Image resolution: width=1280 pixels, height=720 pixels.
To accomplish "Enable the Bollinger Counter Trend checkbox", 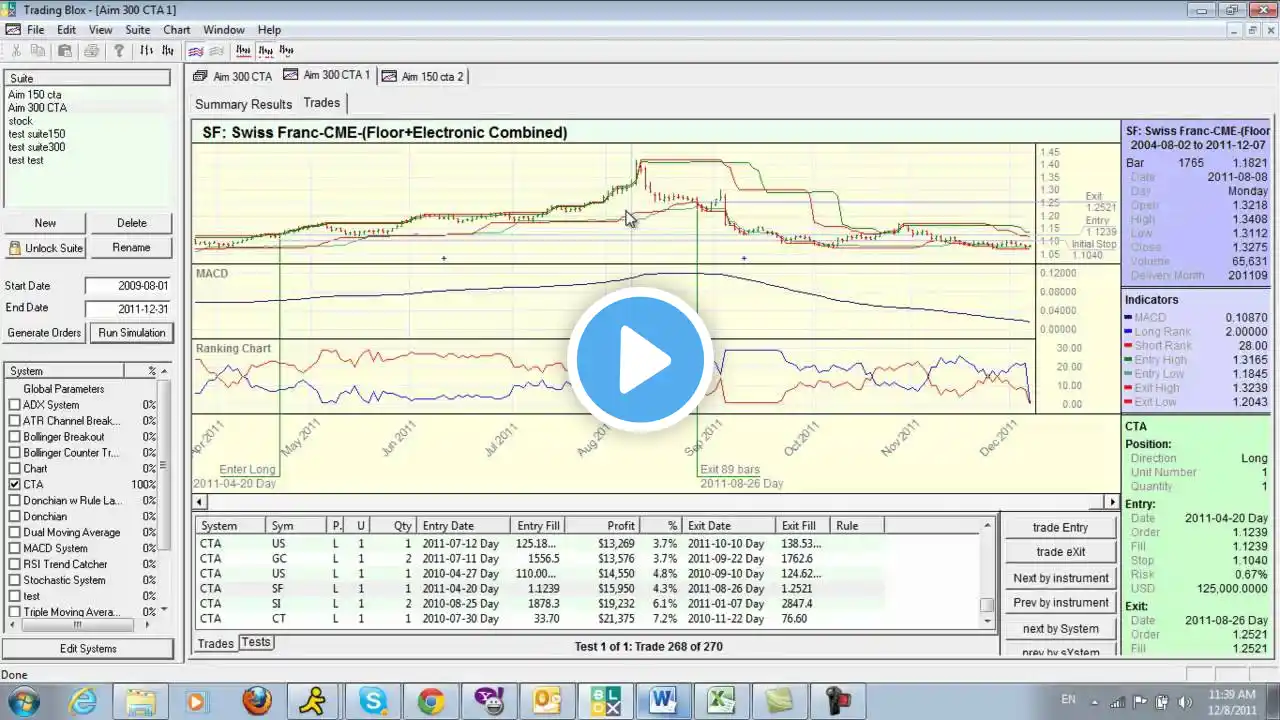I will 14,453.
